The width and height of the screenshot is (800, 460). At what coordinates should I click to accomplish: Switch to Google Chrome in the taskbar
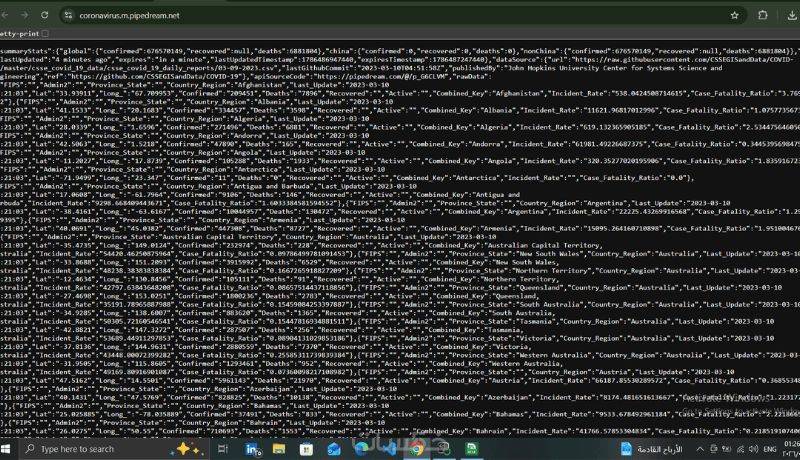(417, 449)
